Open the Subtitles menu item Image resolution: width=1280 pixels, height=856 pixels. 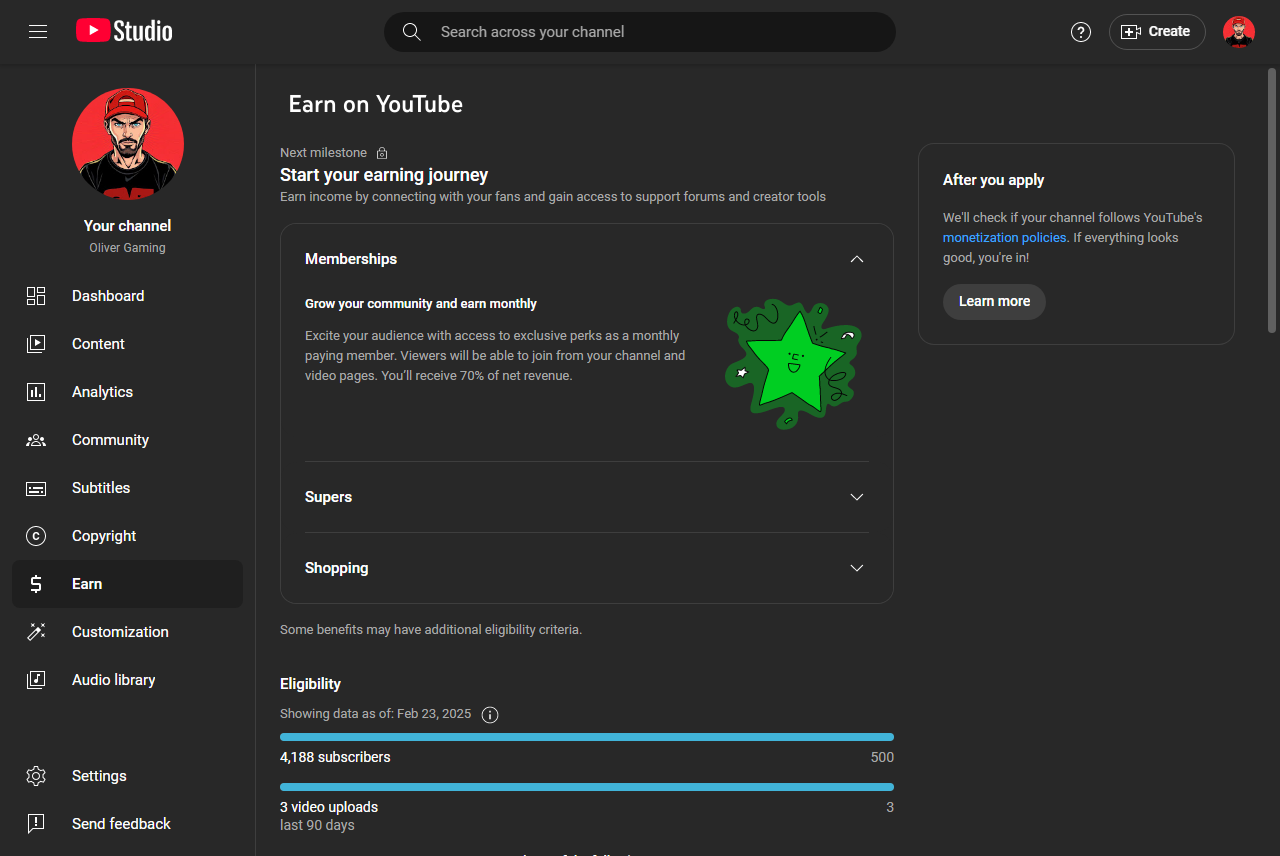(x=127, y=488)
